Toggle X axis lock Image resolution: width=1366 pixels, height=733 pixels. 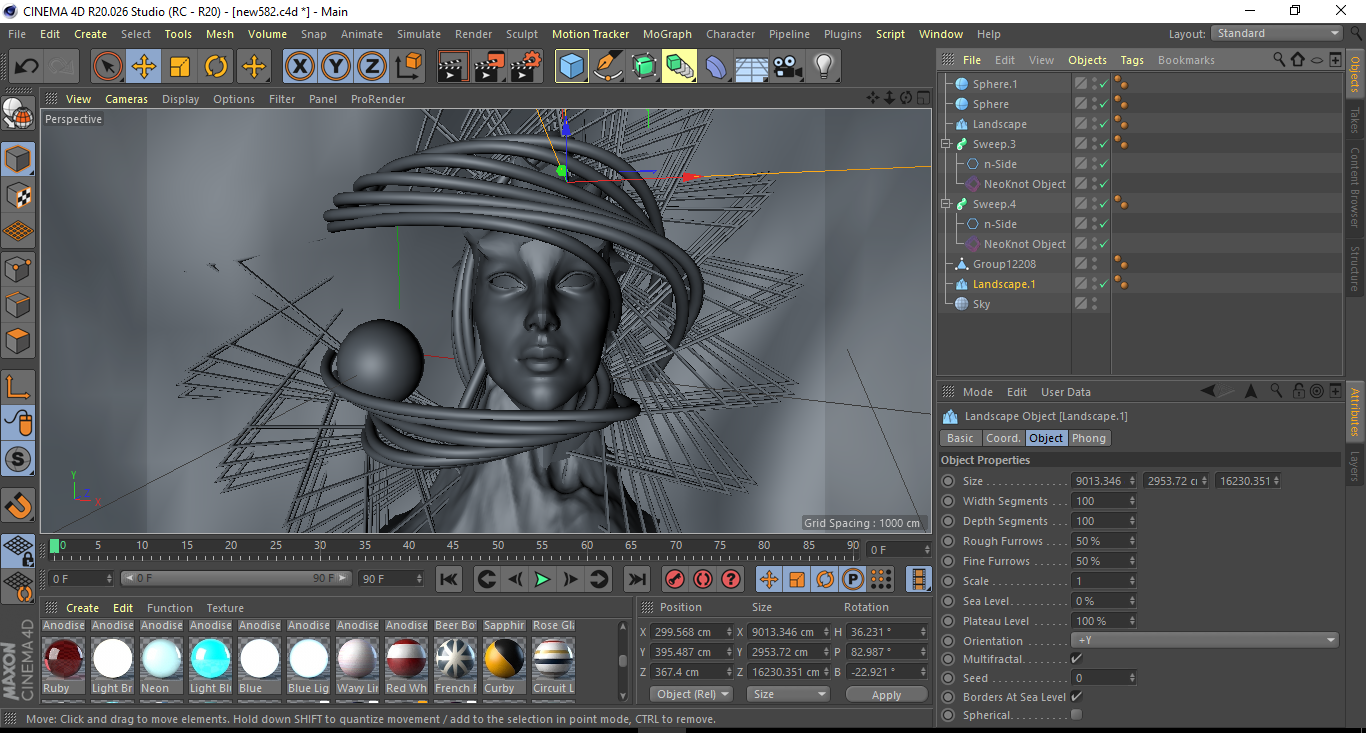click(299, 67)
